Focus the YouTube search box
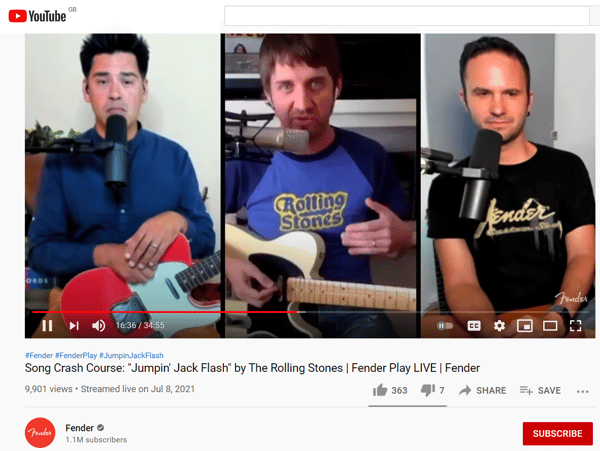This screenshot has width=600, height=451. pos(406,16)
